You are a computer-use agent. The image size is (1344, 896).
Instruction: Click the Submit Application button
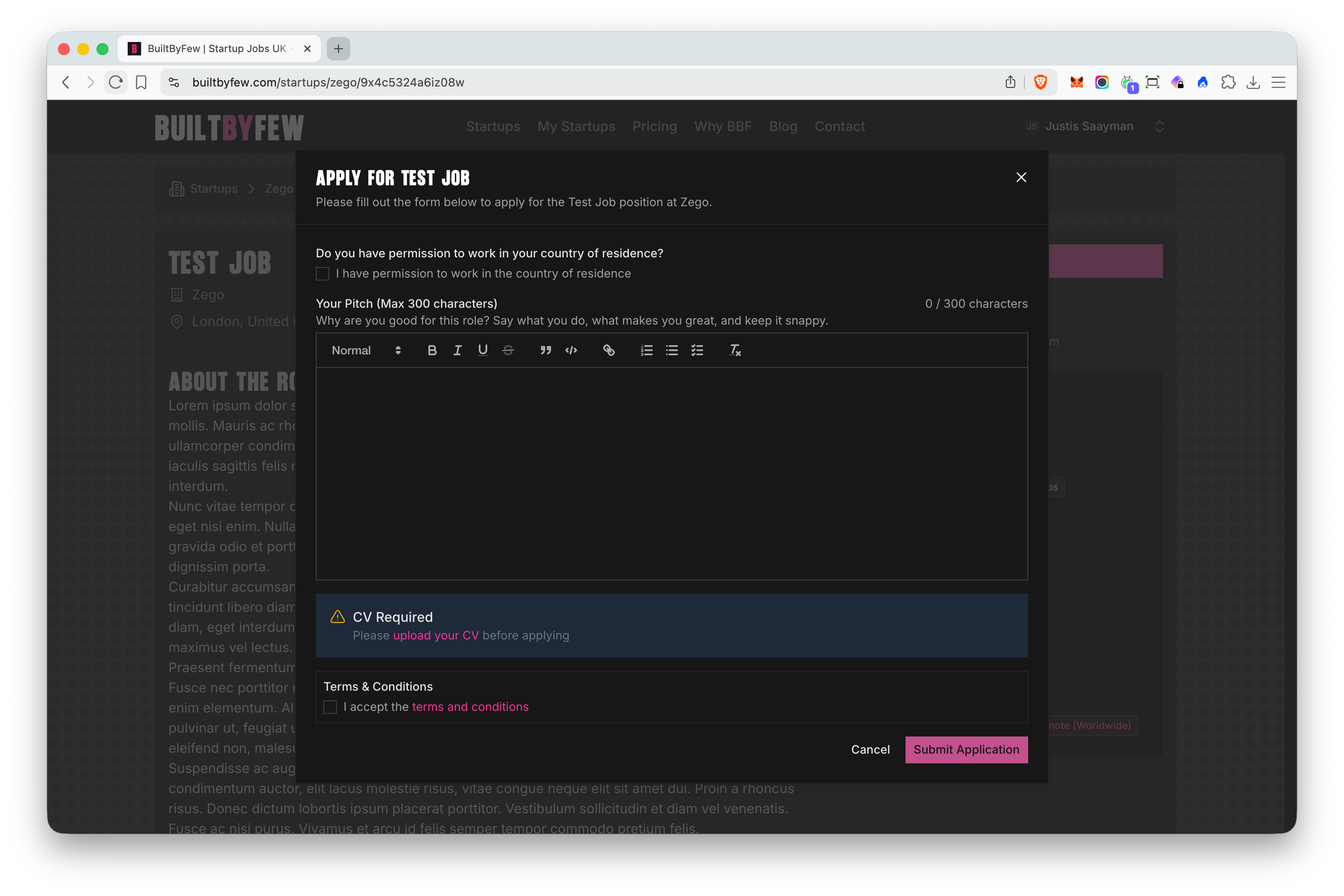966,750
